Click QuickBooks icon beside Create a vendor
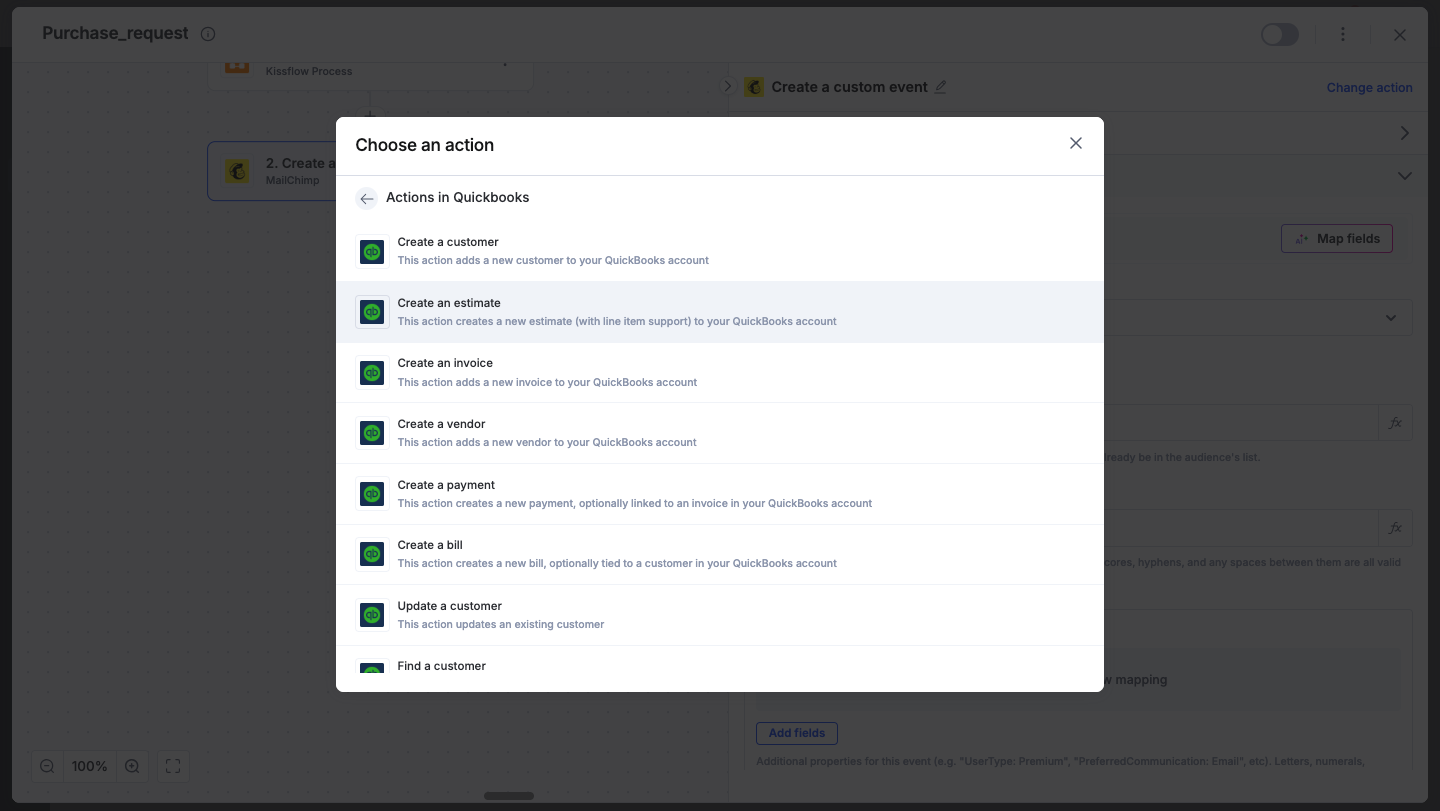 [372, 433]
